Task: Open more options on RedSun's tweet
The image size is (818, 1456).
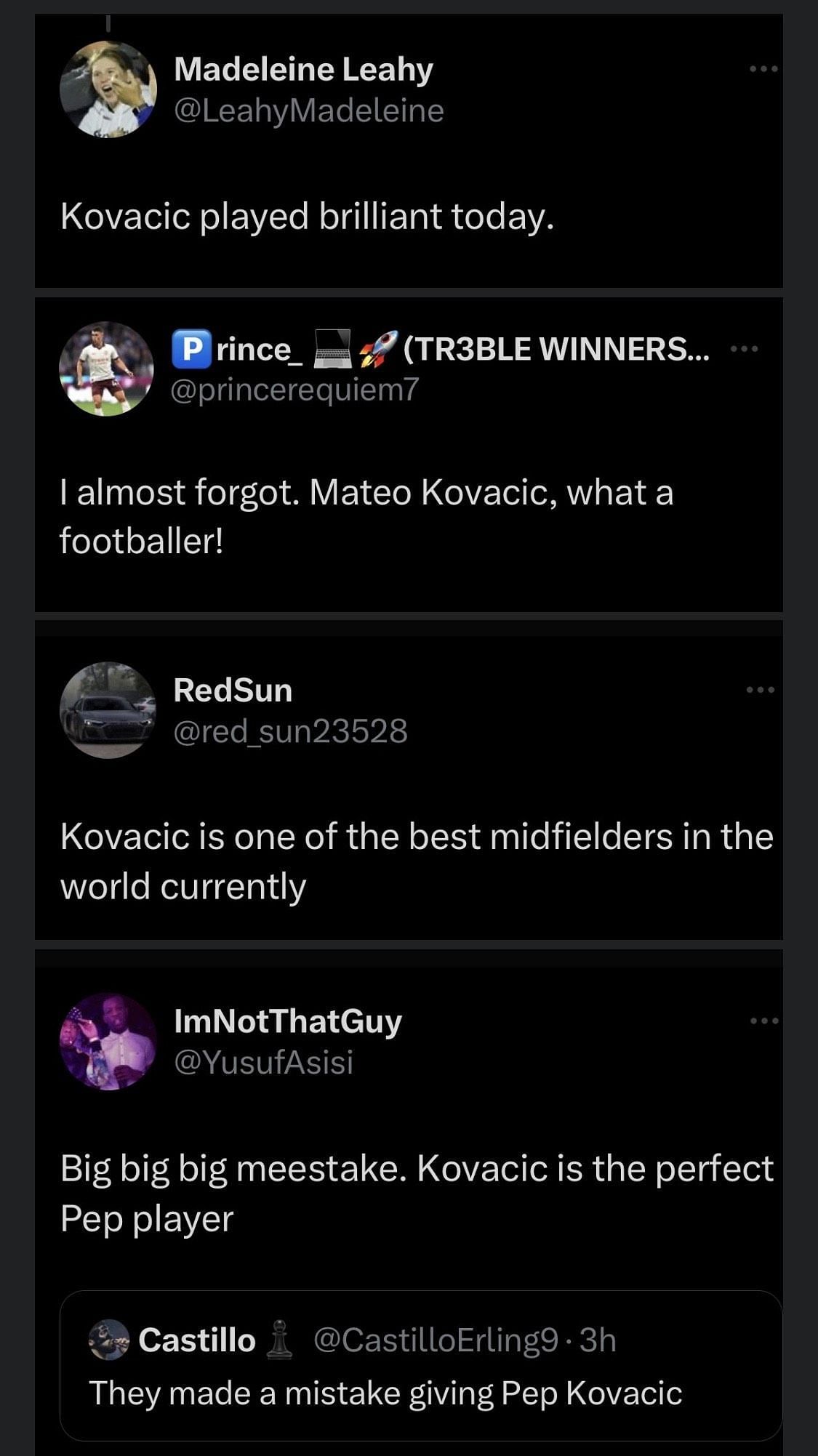Action: click(x=761, y=689)
